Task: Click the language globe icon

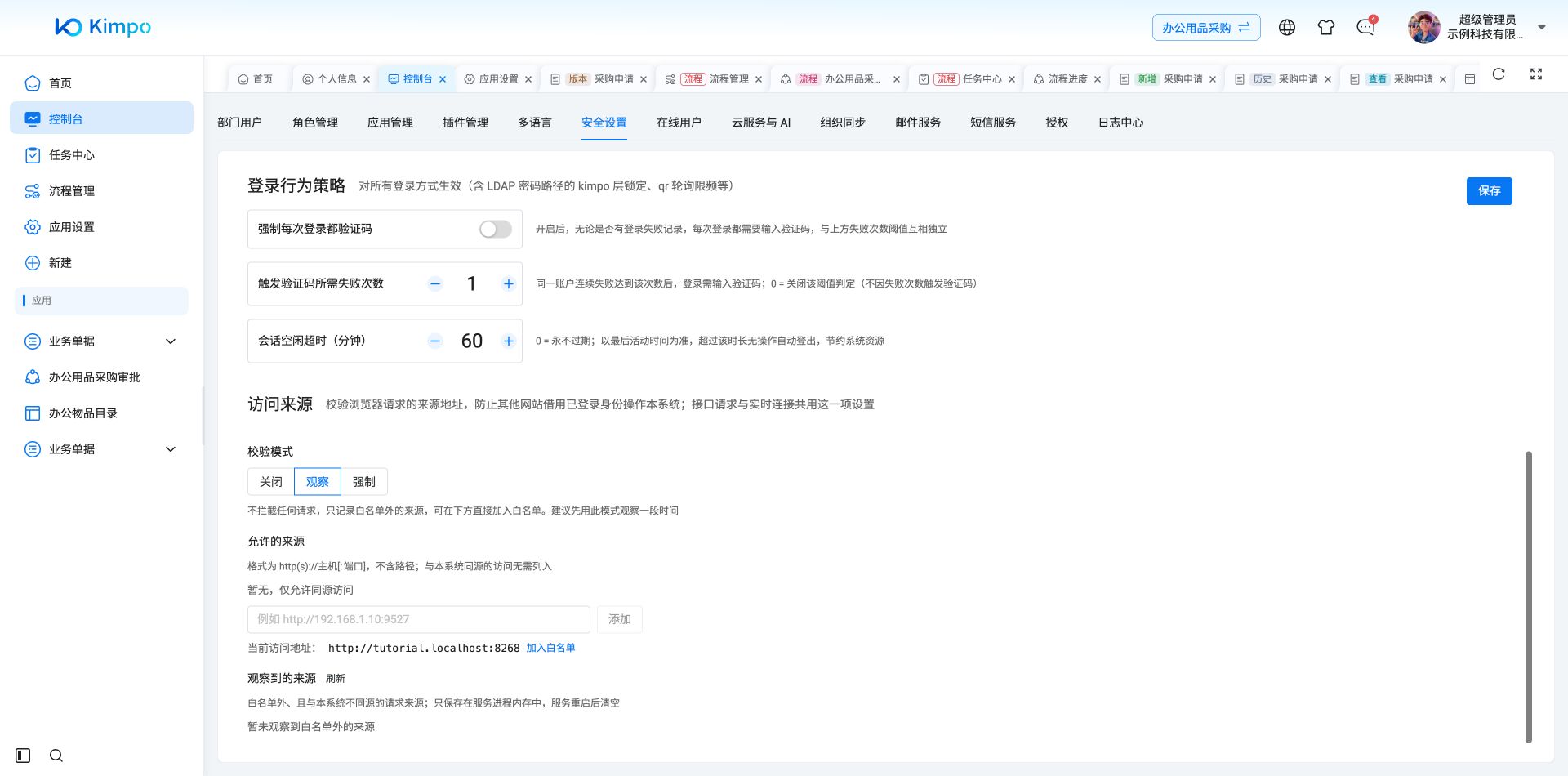Action: point(1287,28)
